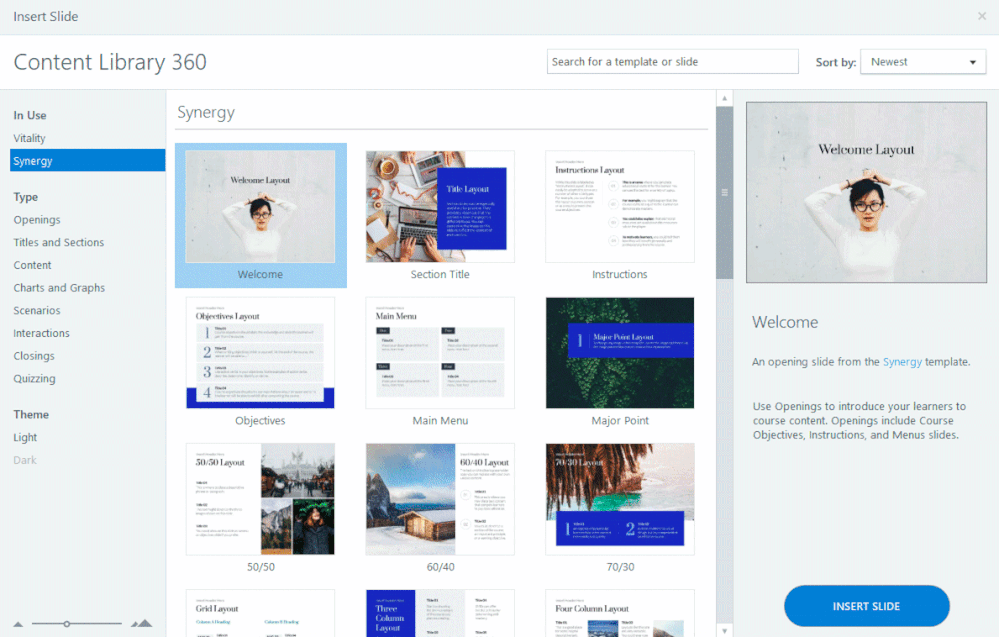Click the Search for a template field
999x637 pixels.
pyautogui.click(x=672, y=62)
